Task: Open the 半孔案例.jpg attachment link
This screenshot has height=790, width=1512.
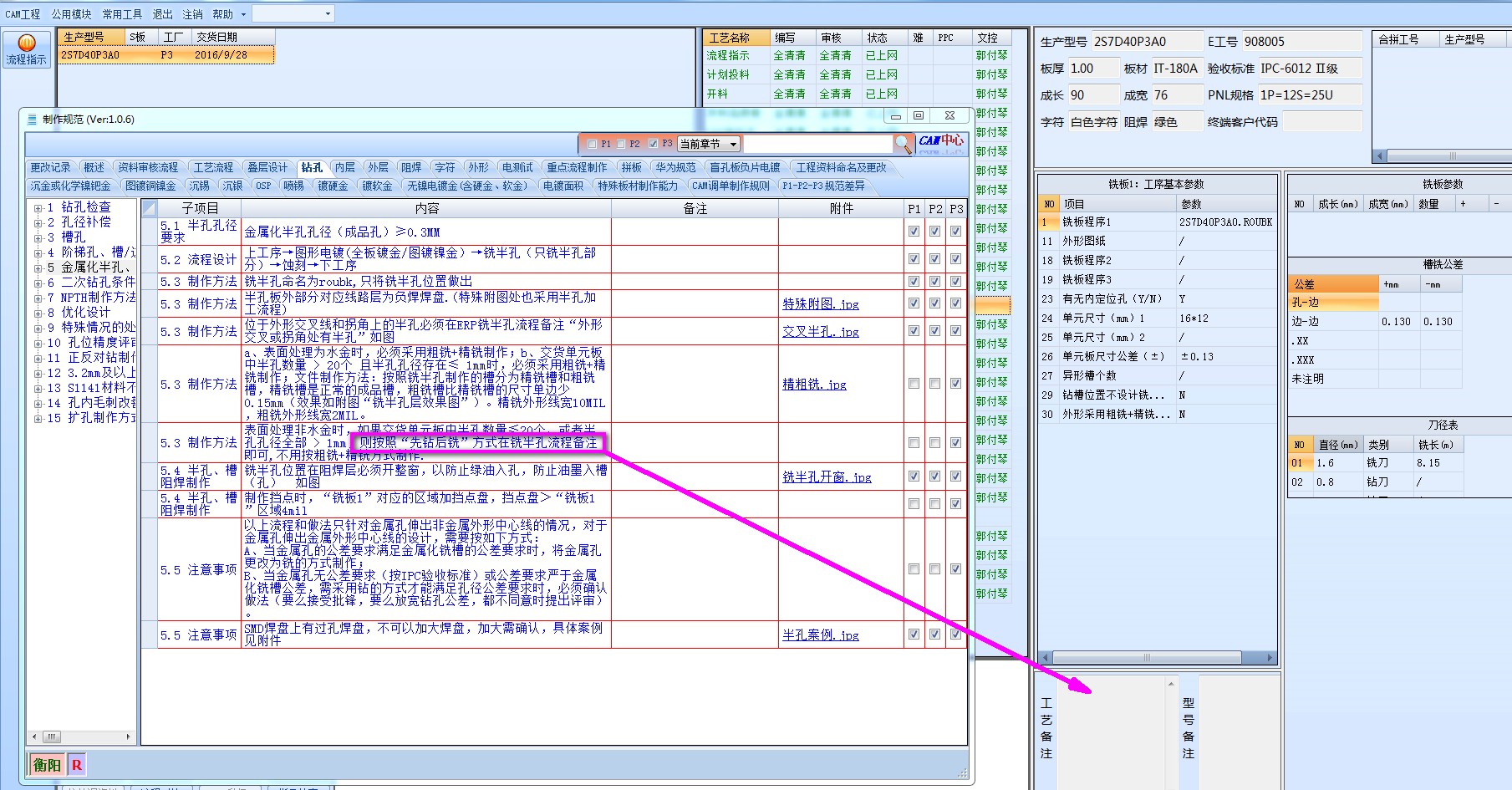Action: click(x=820, y=635)
